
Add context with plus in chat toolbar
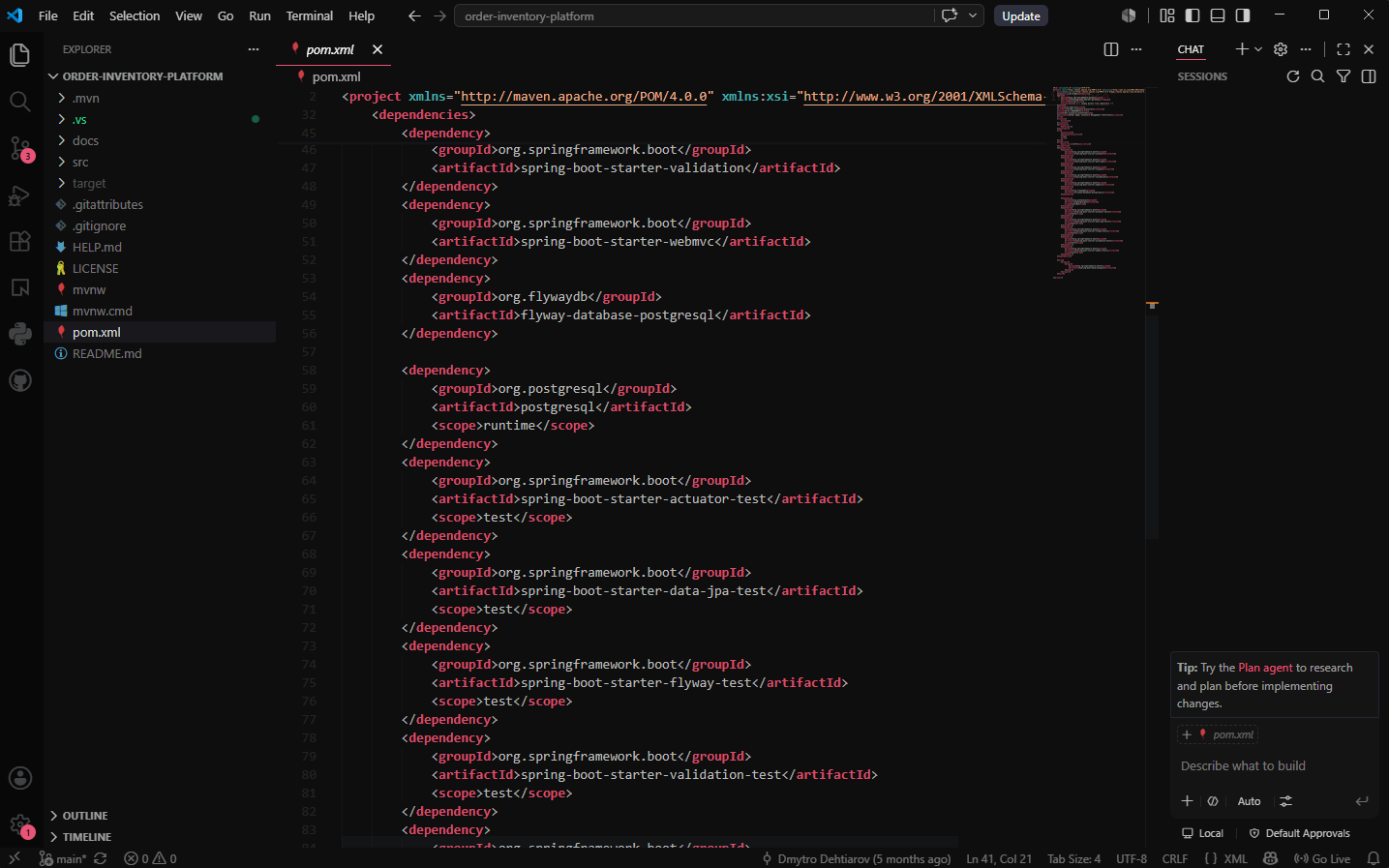click(x=1187, y=801)
